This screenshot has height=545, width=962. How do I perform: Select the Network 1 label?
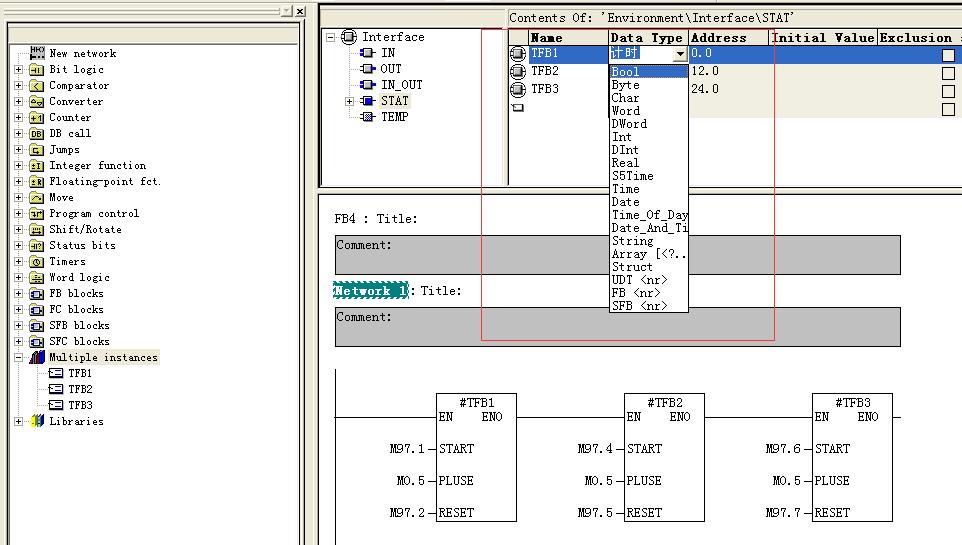tap(370, 291)
